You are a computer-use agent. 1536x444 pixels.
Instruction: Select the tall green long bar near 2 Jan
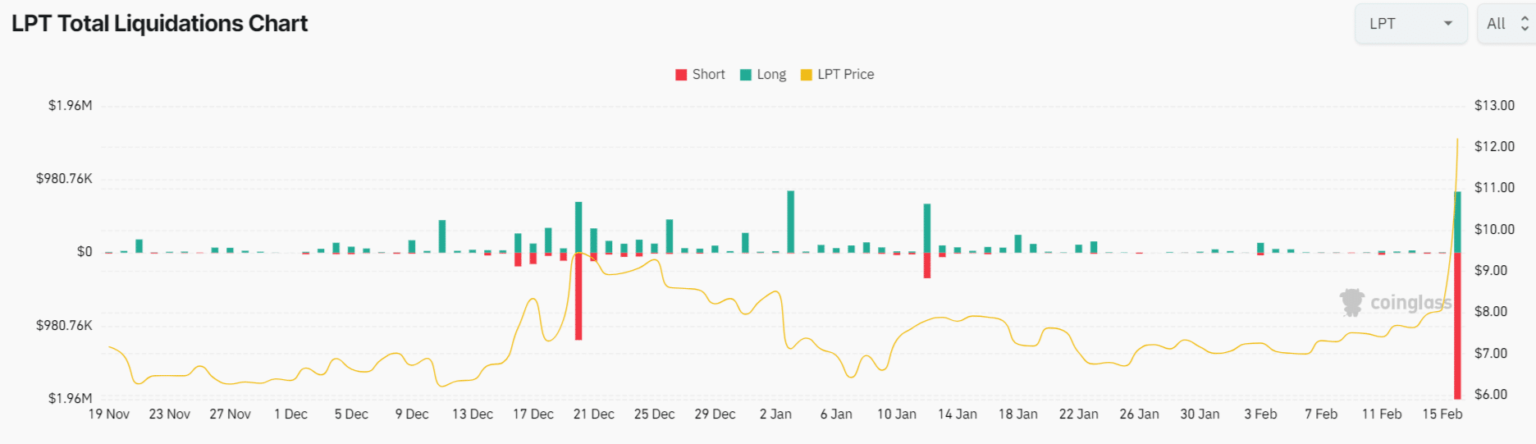pyautogui.click(x=790, y=221)
